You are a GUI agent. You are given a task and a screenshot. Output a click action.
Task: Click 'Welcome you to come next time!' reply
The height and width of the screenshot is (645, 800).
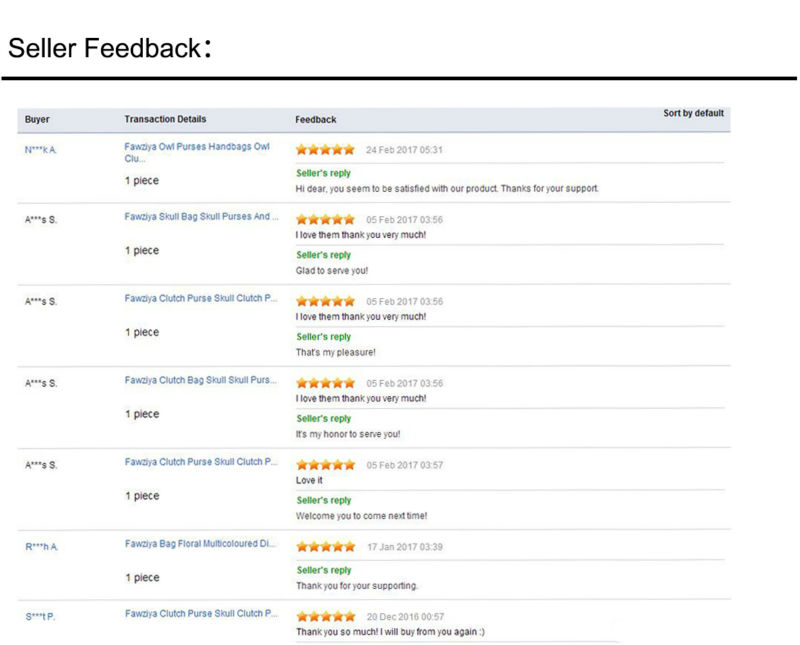click(361, 516)
